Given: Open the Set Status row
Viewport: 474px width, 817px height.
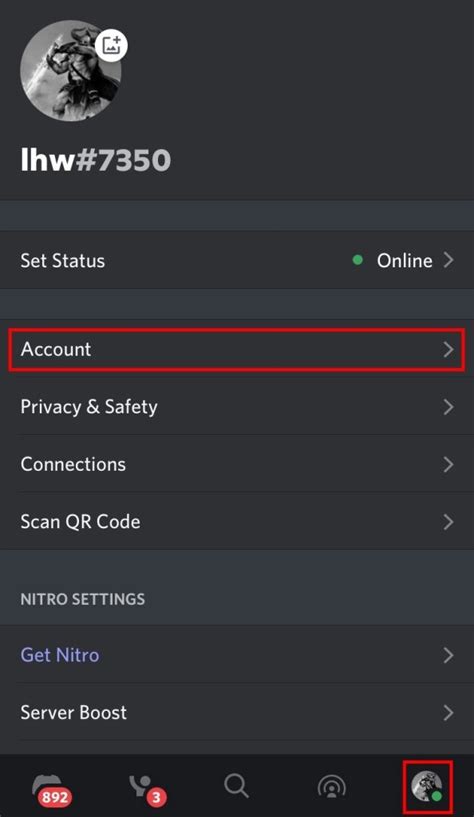Looking at the screenshot, I should pyautogui.click(x=237, y=260).
